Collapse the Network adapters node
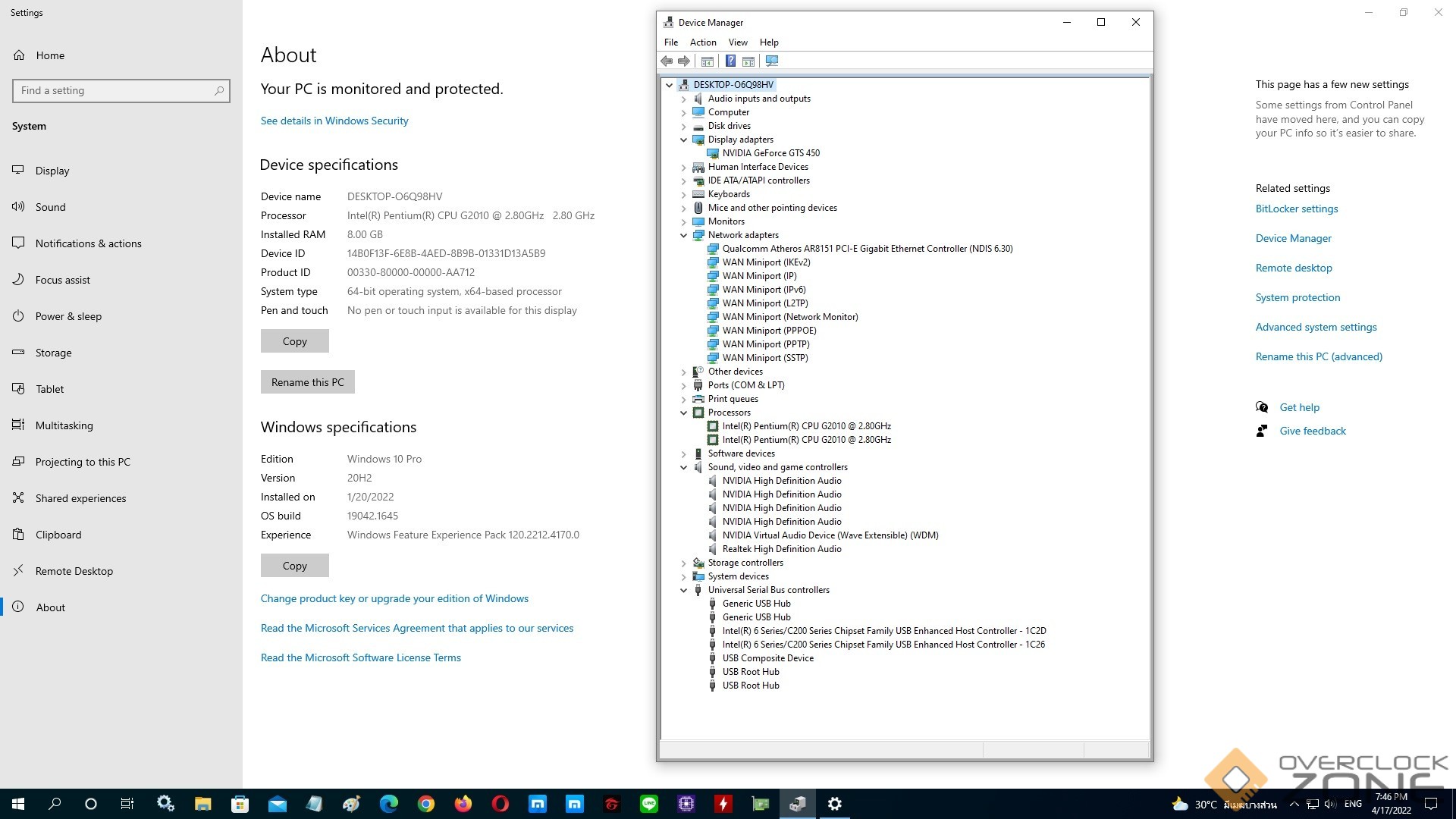This screenshot has height=819, width=1456. pyautogui.click(x=683, y=235)
